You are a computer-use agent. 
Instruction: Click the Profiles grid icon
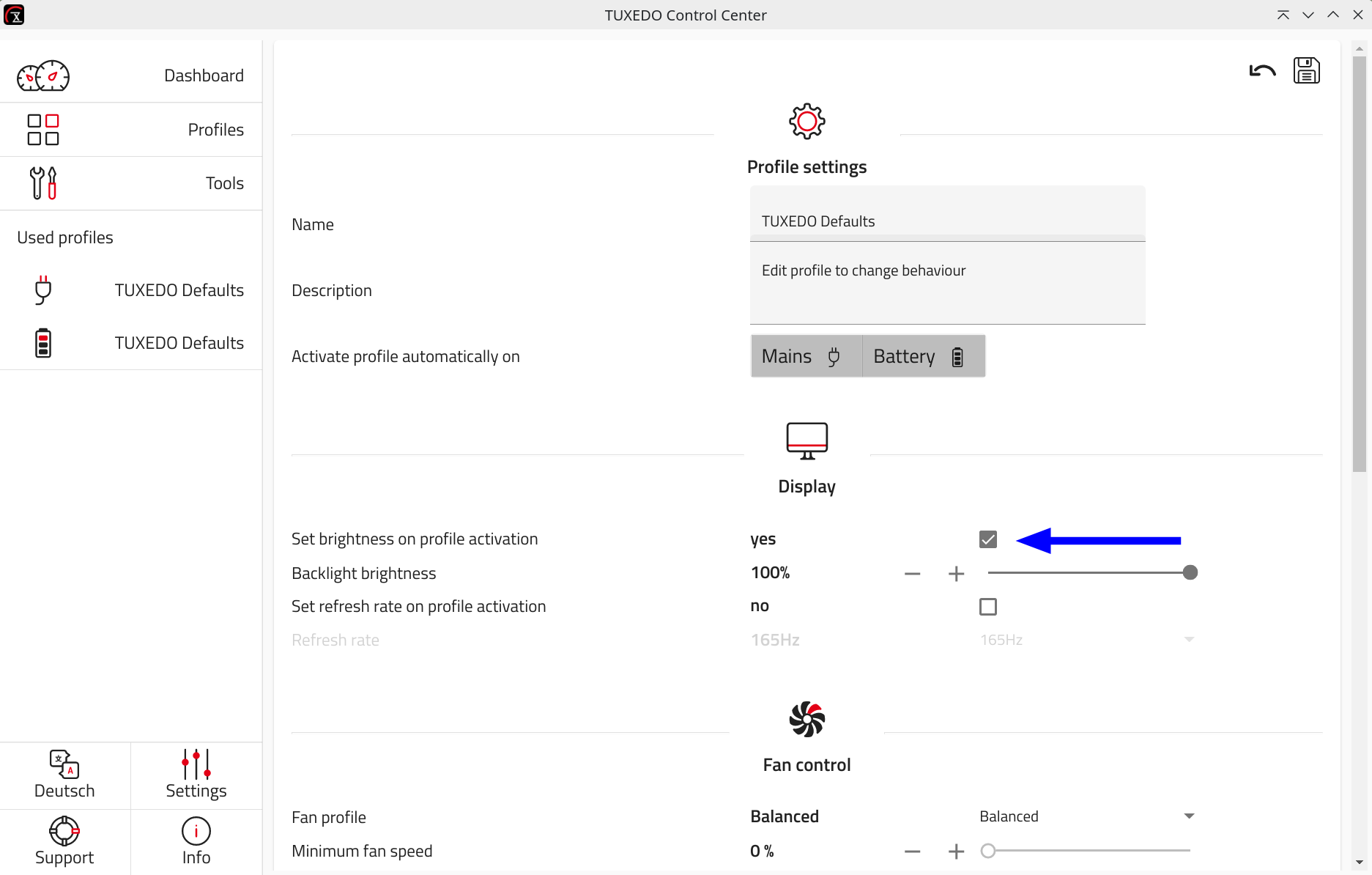point(43,130)
